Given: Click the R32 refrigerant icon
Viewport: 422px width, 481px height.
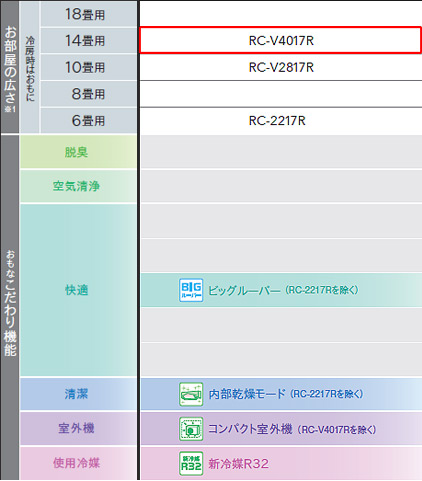Looking at the screenshot, I should [x=191, y=463].
